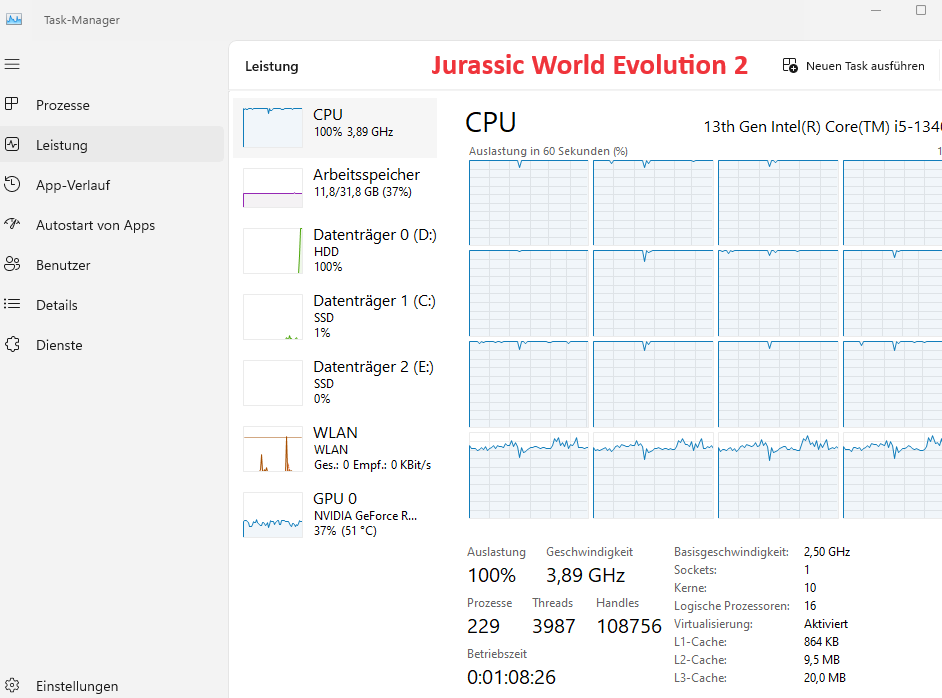Click the Autostart von Apps icon

[x=12, y=224]
